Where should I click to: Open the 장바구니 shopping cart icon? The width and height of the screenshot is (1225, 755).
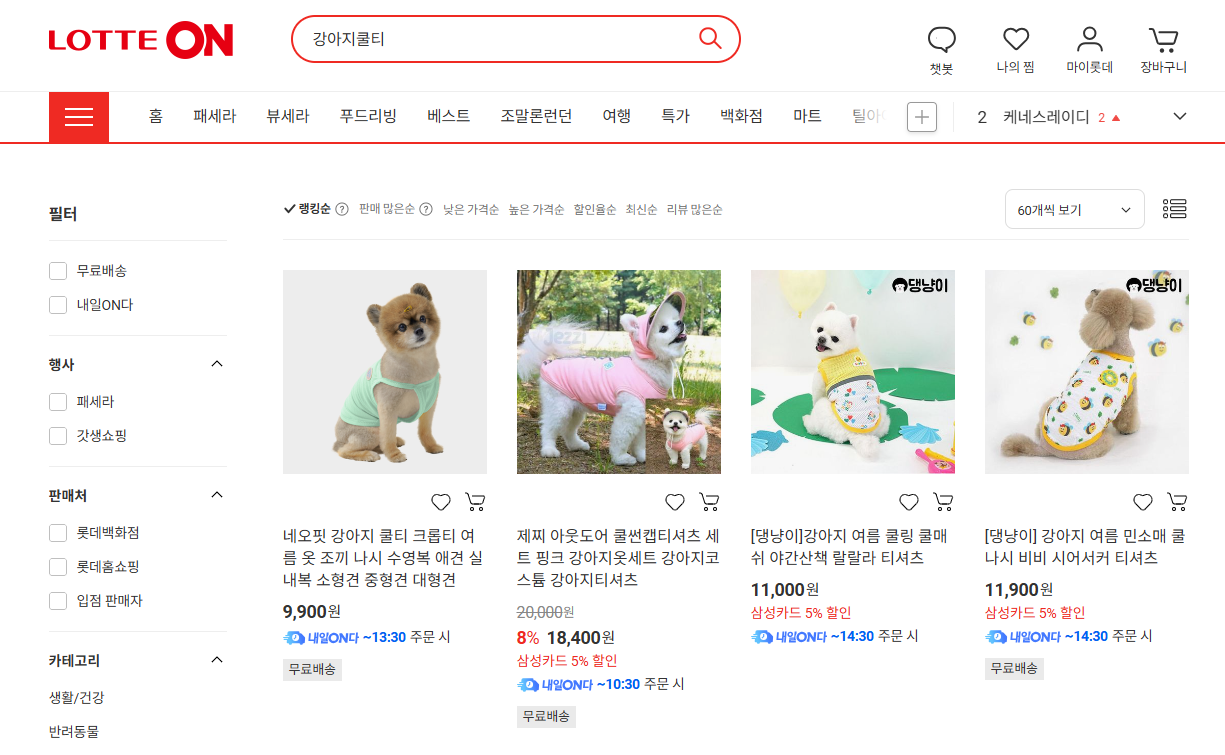point(1162,38)
